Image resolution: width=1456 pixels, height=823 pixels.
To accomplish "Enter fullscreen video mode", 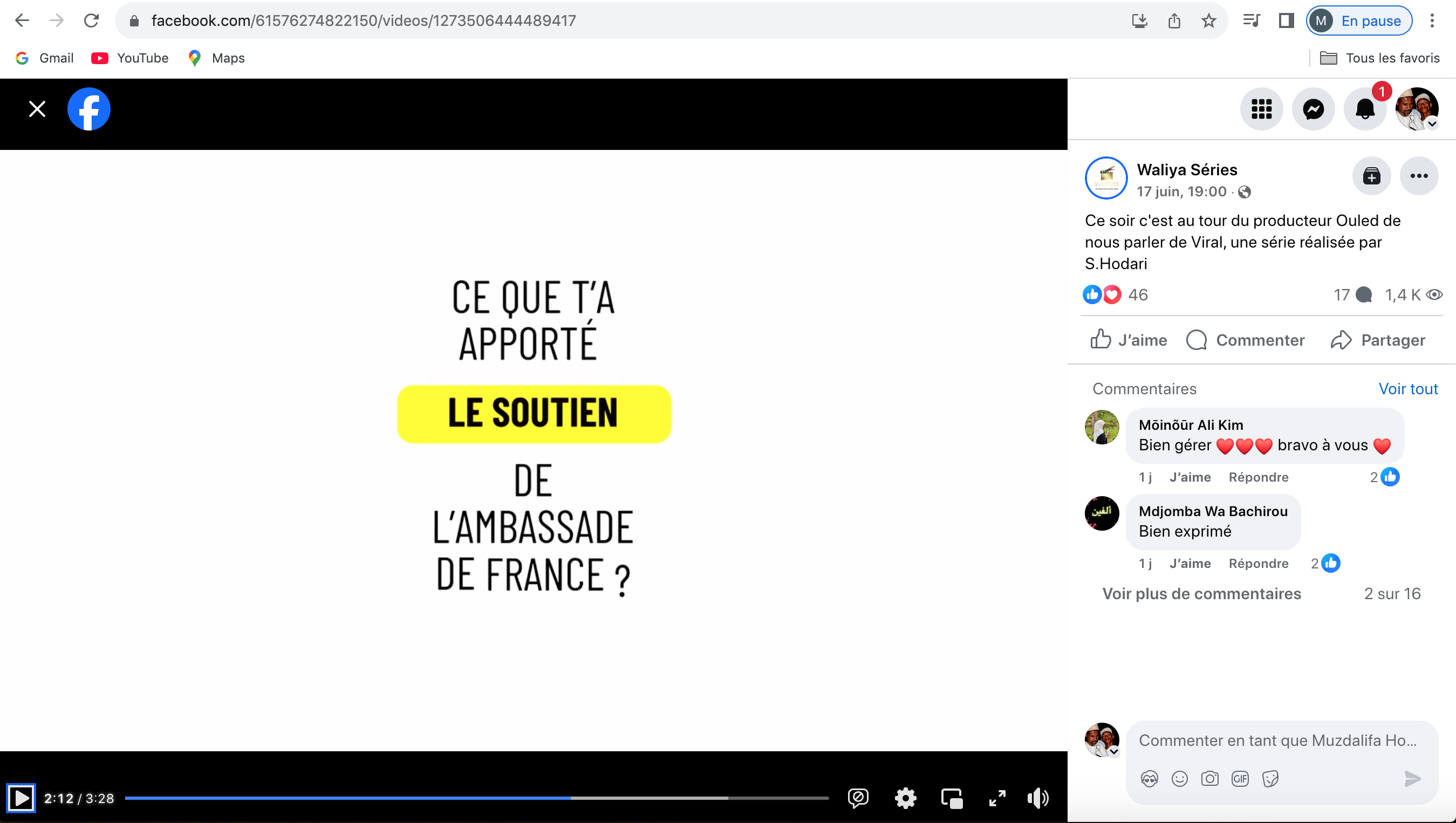I will click(997, 798).
